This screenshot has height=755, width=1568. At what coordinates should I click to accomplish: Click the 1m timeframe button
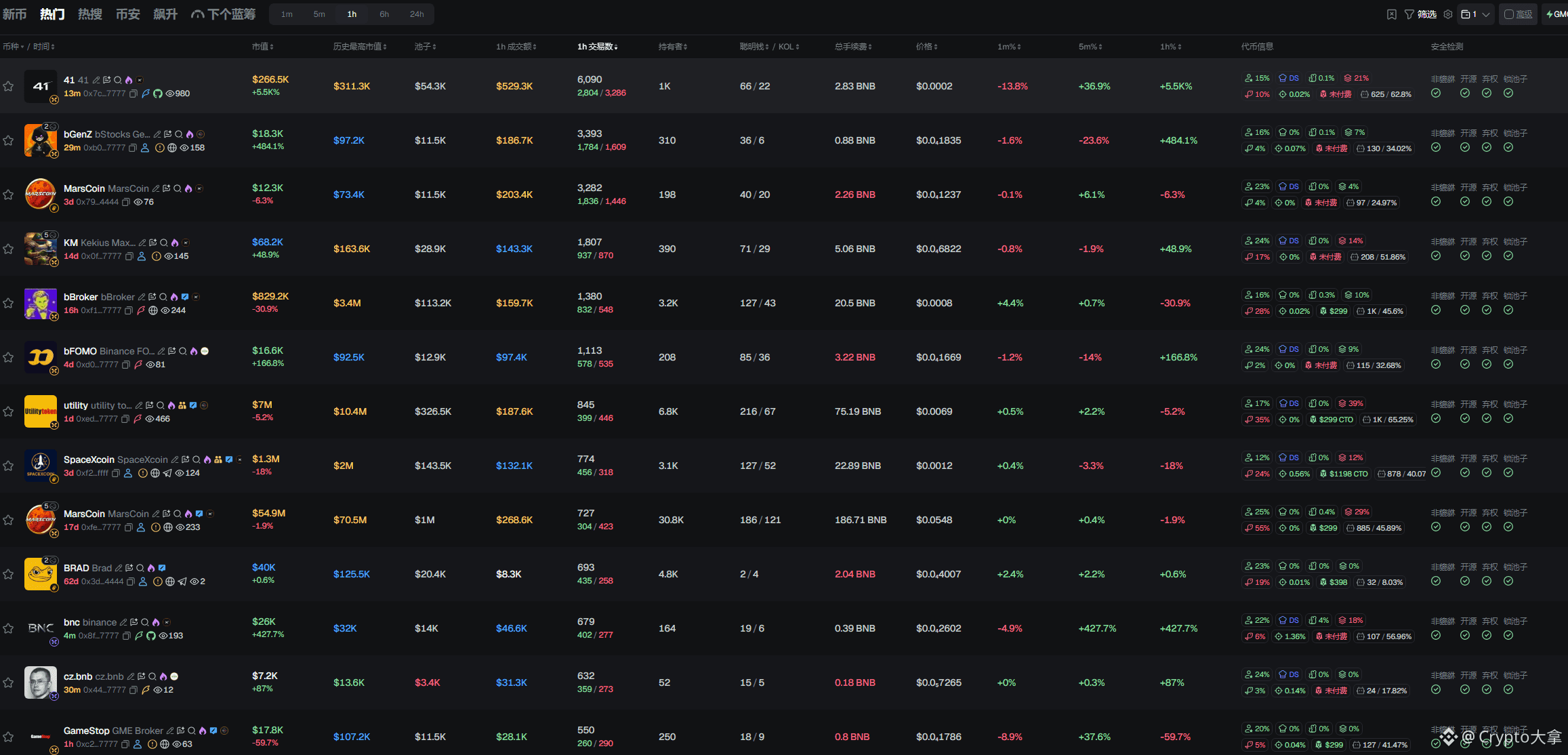[287, 14]
